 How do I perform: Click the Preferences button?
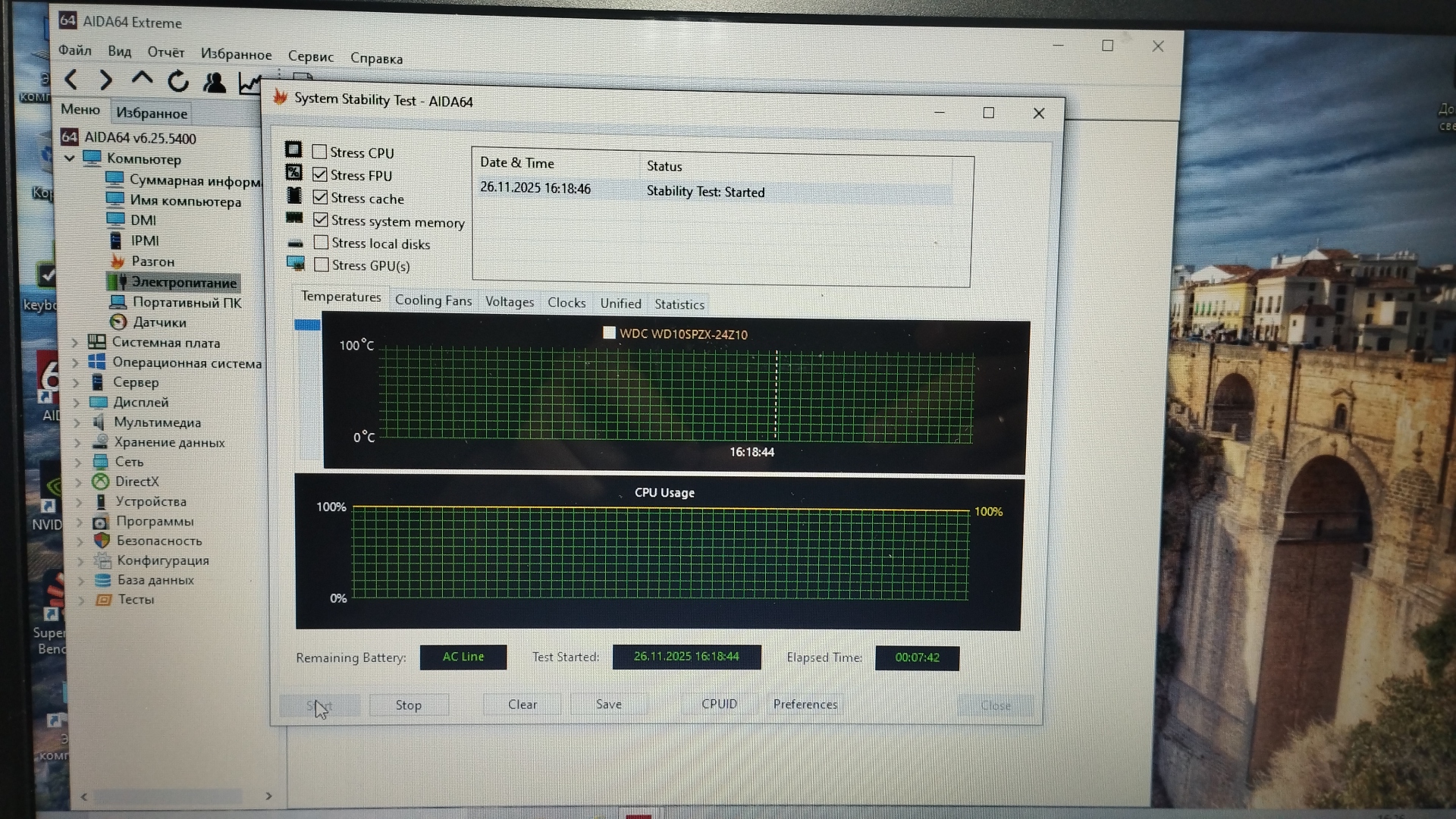coord(805,704)
